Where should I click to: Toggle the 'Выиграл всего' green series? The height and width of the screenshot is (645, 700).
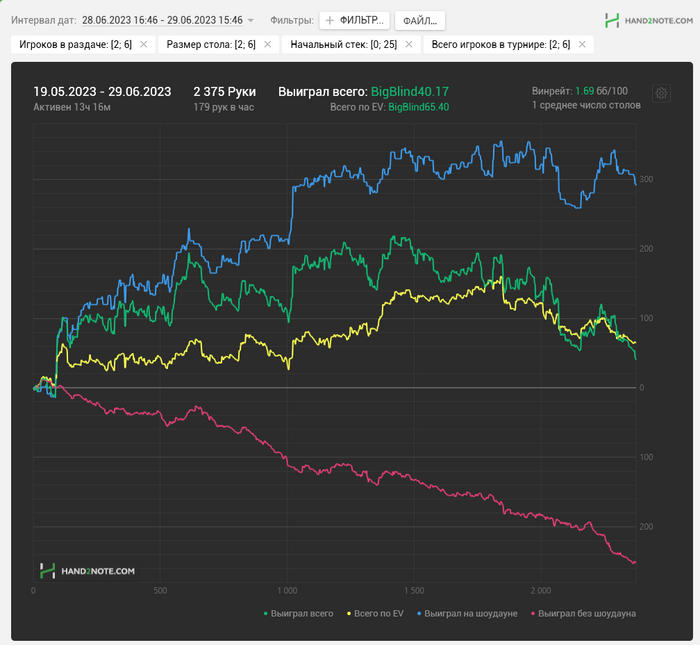coord(298,613)
